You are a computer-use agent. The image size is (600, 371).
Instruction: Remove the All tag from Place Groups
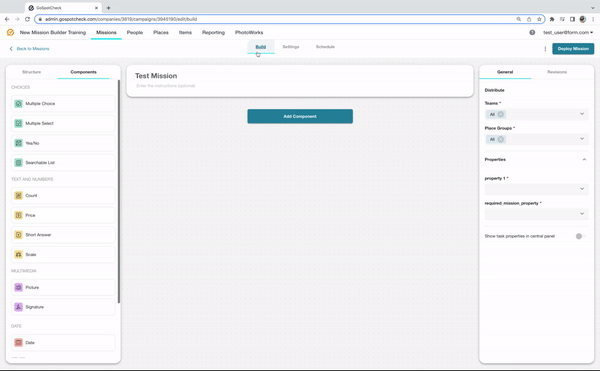tap(501, 139)
